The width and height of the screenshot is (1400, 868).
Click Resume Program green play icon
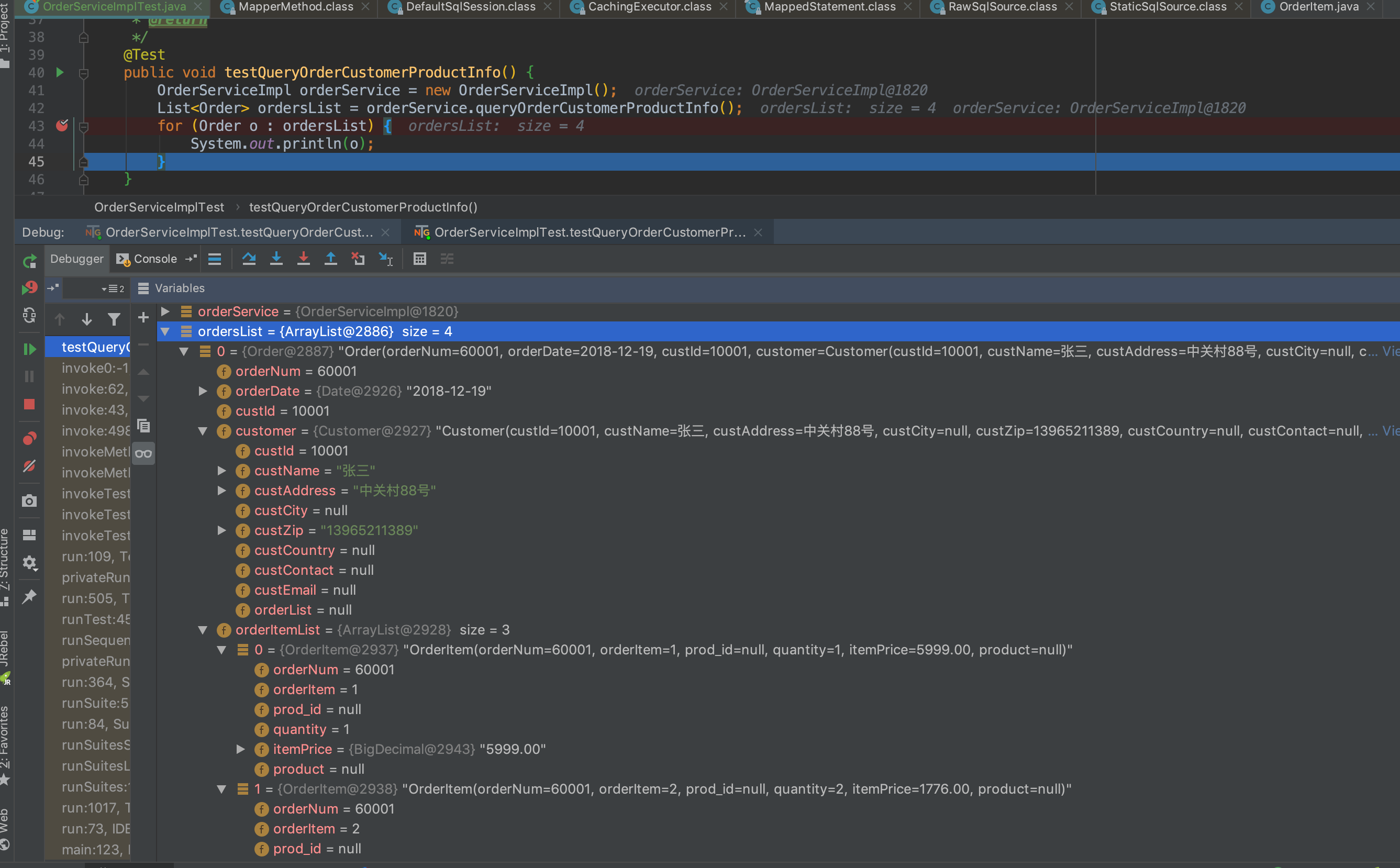(29, 349)
